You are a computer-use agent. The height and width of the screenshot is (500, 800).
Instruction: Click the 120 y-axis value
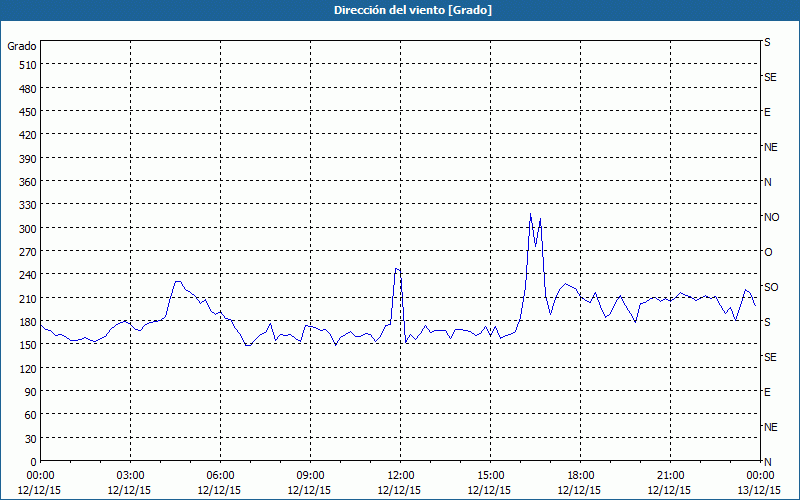click(28, 368)
